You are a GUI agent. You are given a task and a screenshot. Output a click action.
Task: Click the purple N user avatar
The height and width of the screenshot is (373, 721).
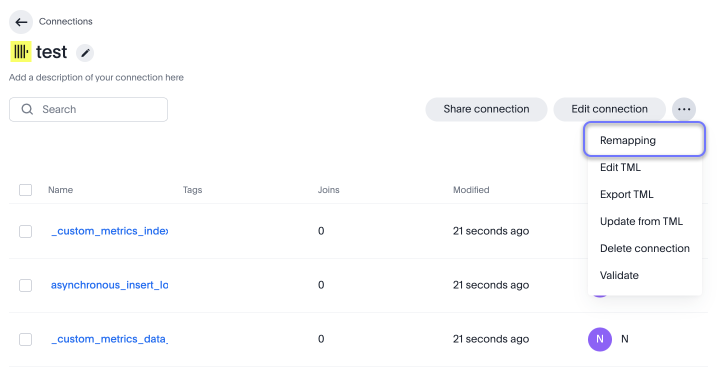click(x=600, y=339)
